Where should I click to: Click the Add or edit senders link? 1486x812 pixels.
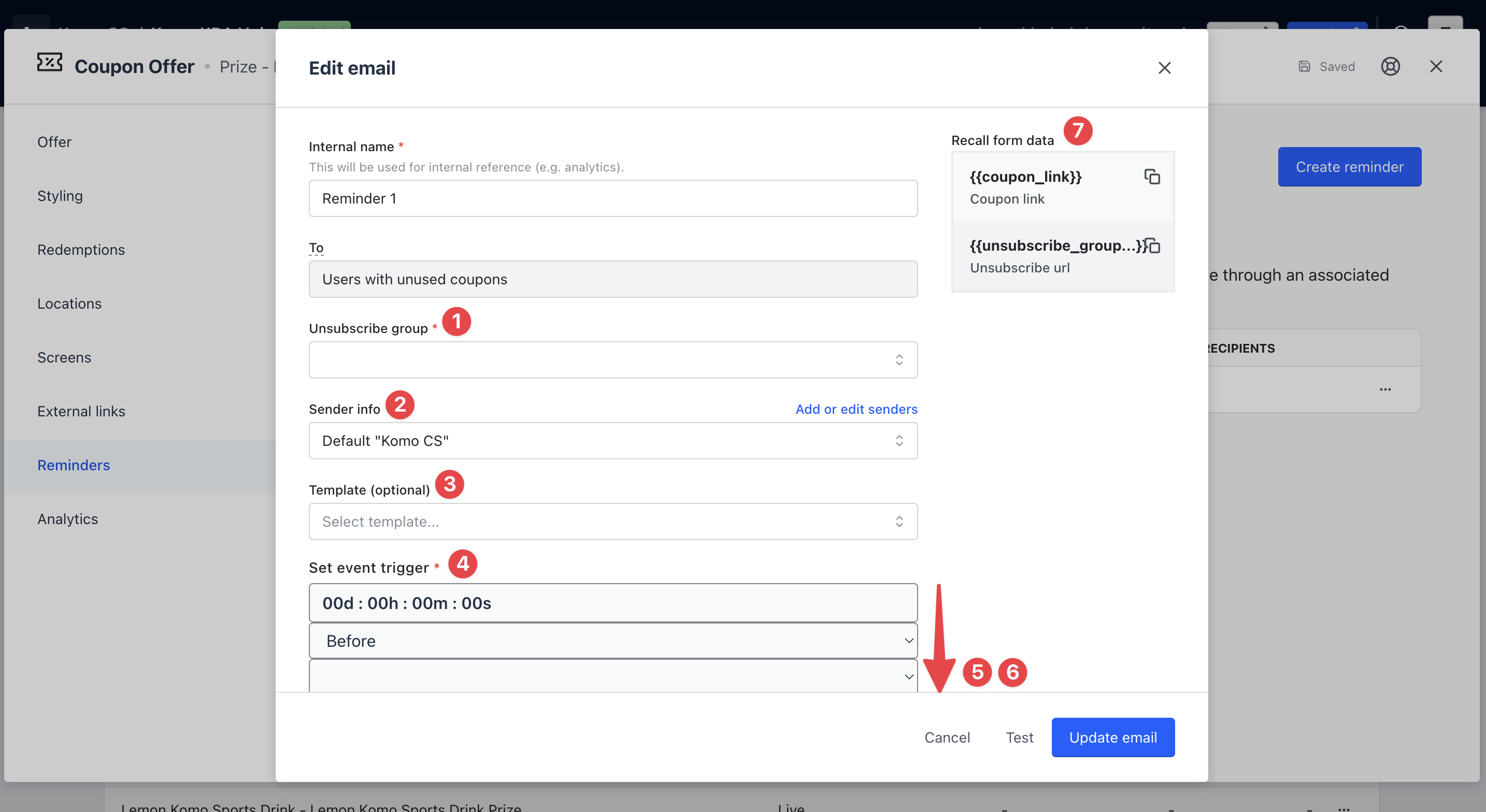point(856,409)
